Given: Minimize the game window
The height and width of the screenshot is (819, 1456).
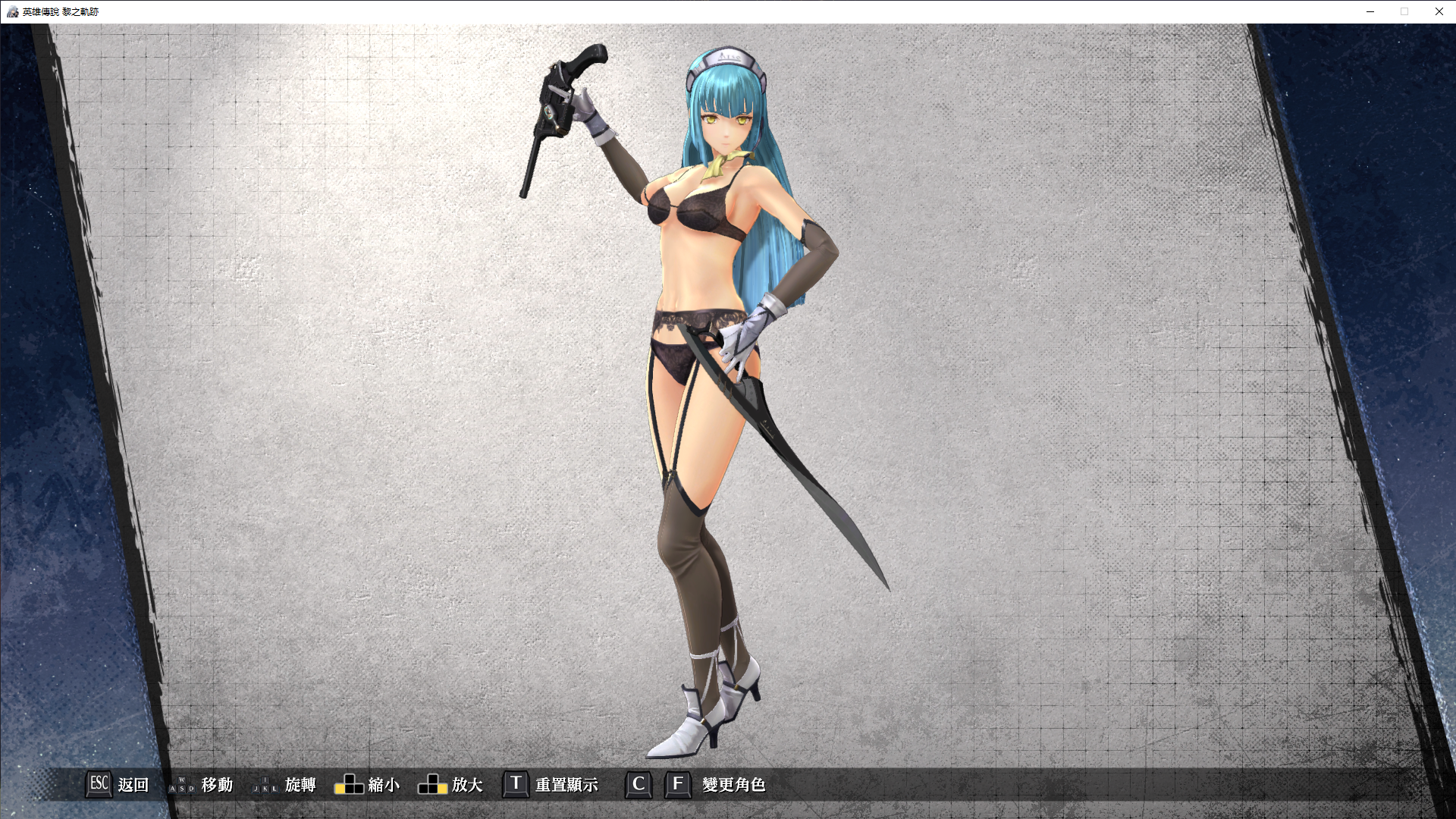Looking at the screenshot, I should pyautogui.click(x=1370, y=11).
